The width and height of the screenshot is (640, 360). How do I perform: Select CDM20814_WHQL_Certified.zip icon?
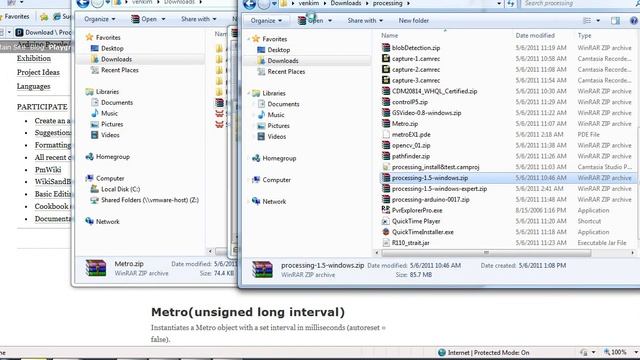(x=386, y=91)
